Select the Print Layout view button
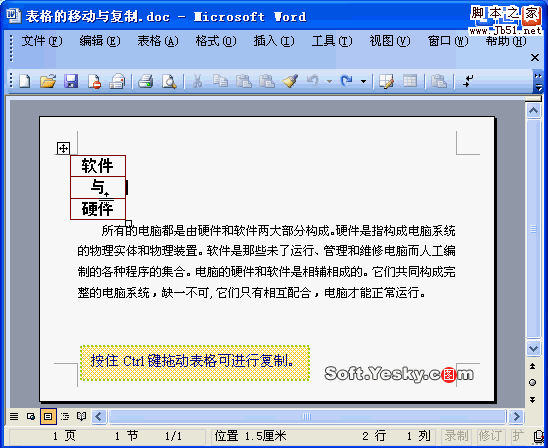This screenshot has height=448, width=548. (48, 417)
